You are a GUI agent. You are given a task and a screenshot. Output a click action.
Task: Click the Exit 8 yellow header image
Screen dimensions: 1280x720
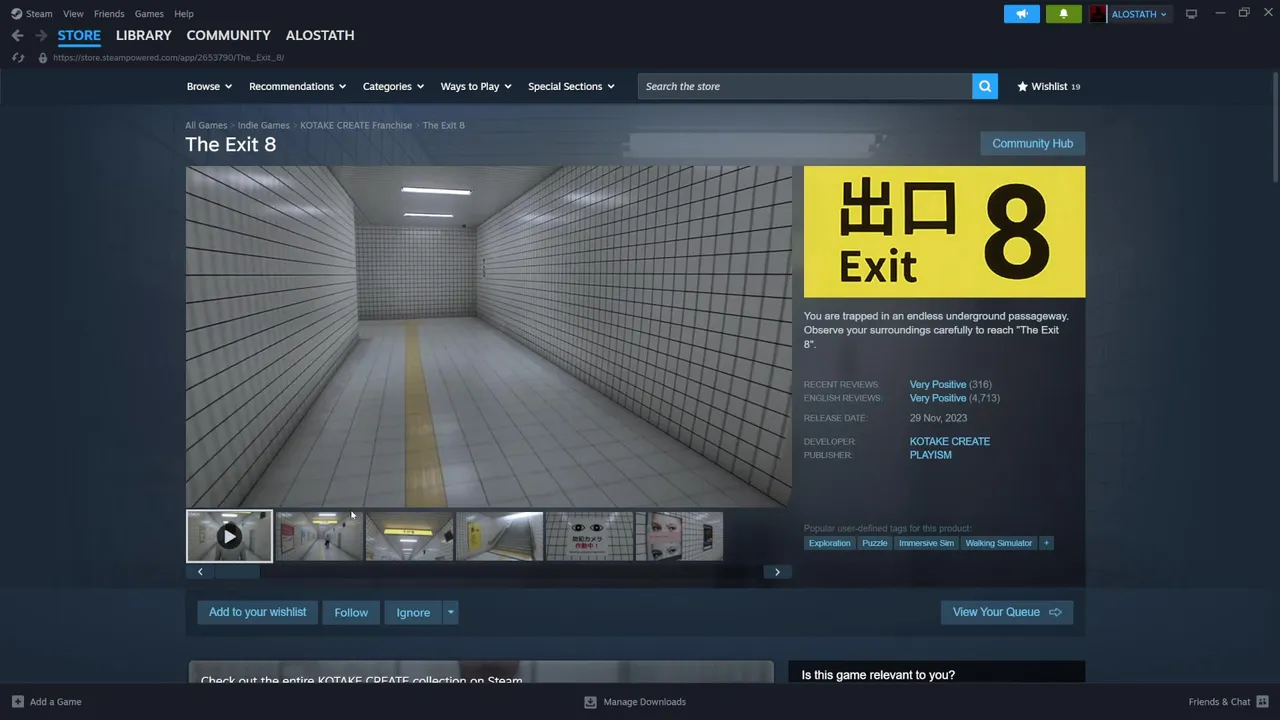[944, 232]
